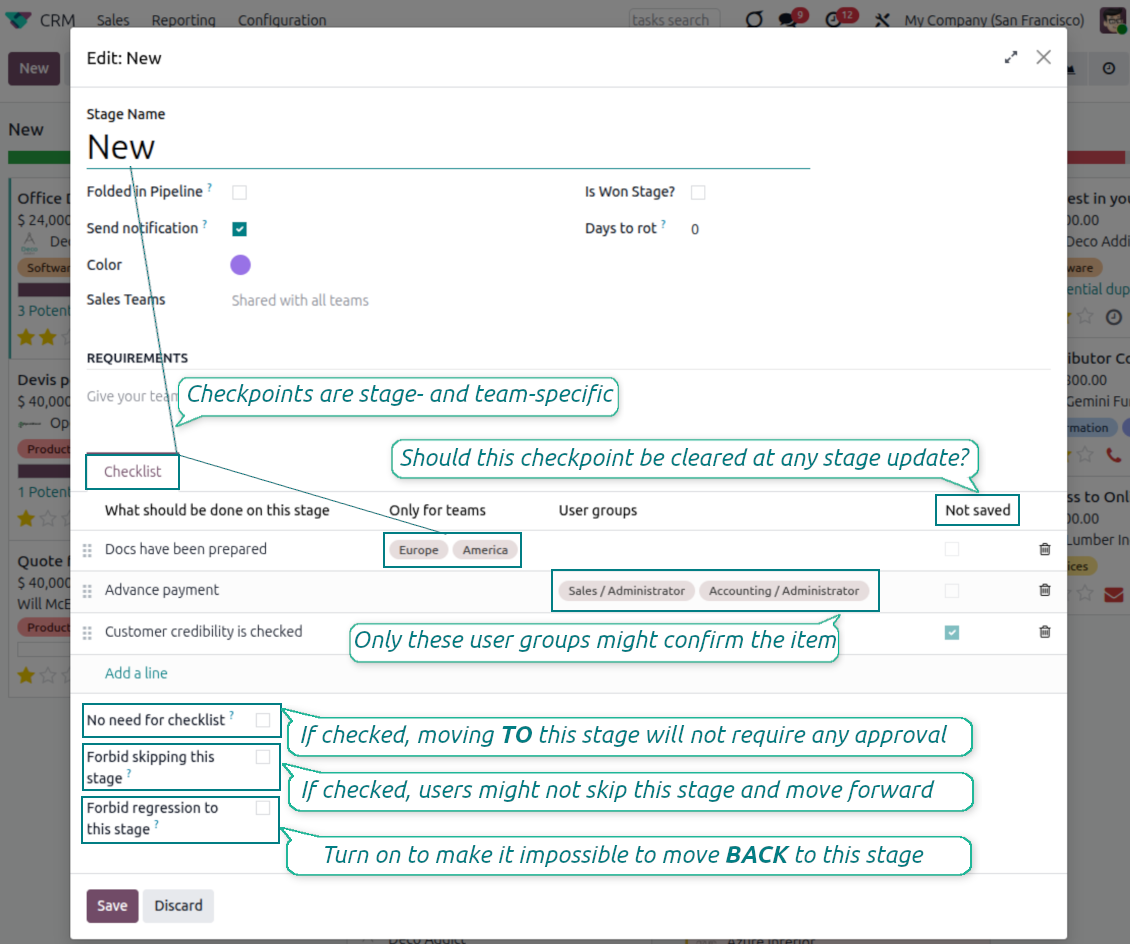
Task: Remove Customer credibility is checked line
Action: coord(1044,632)
